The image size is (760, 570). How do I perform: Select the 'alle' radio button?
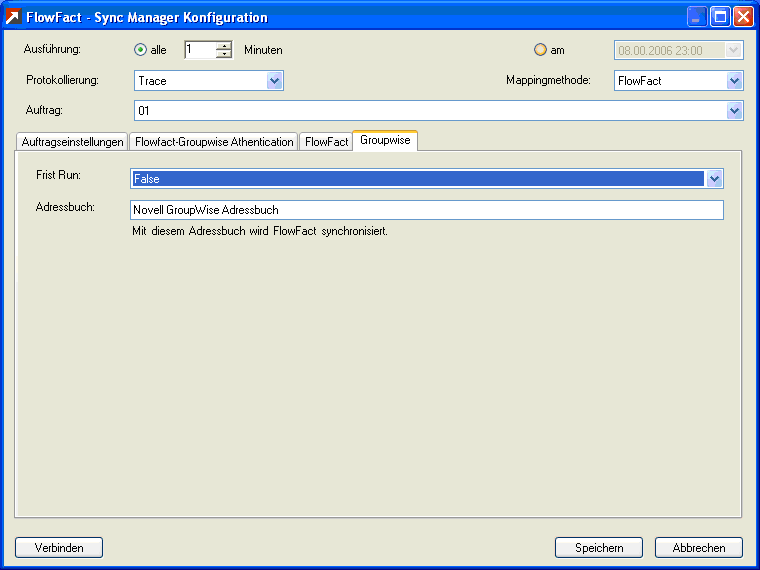(x=140, y=50)
